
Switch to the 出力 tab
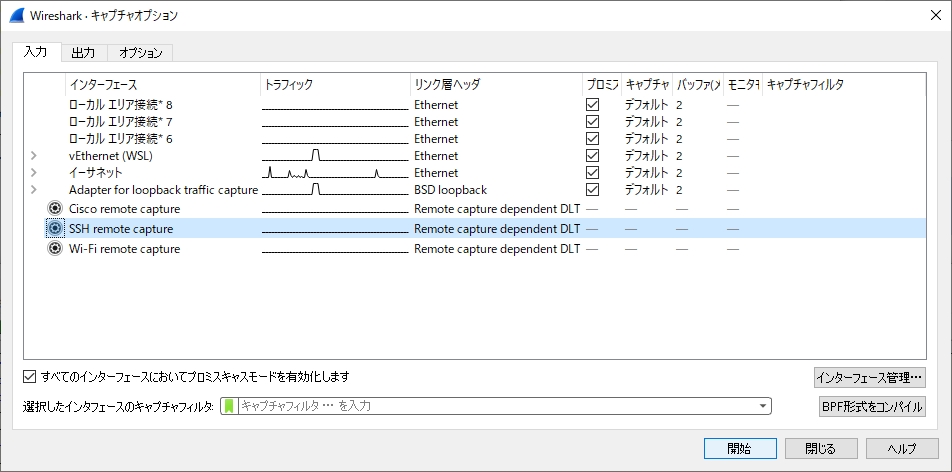[84, 53]
